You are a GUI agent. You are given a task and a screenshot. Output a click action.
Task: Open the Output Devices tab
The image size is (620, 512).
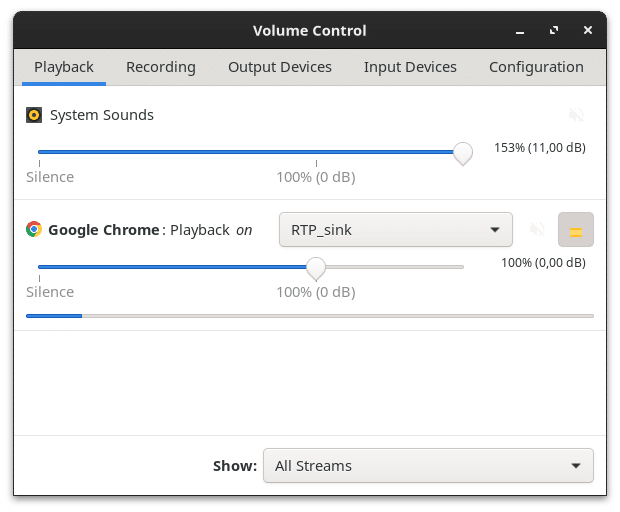point(280,67)
